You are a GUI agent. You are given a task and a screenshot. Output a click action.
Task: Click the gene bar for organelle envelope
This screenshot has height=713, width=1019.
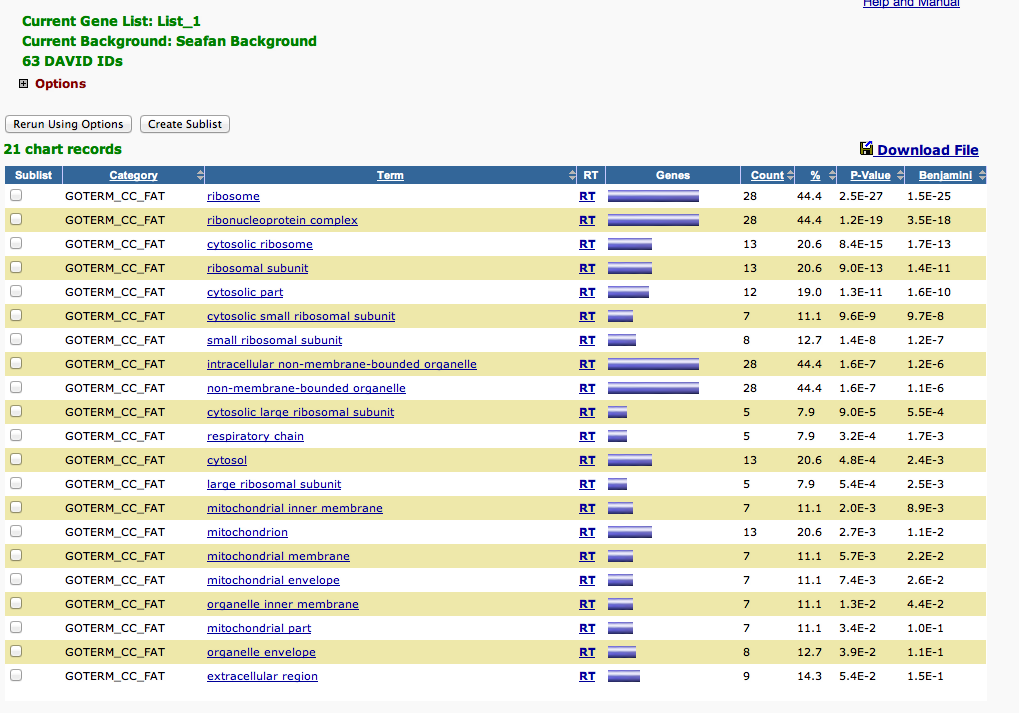622,653
